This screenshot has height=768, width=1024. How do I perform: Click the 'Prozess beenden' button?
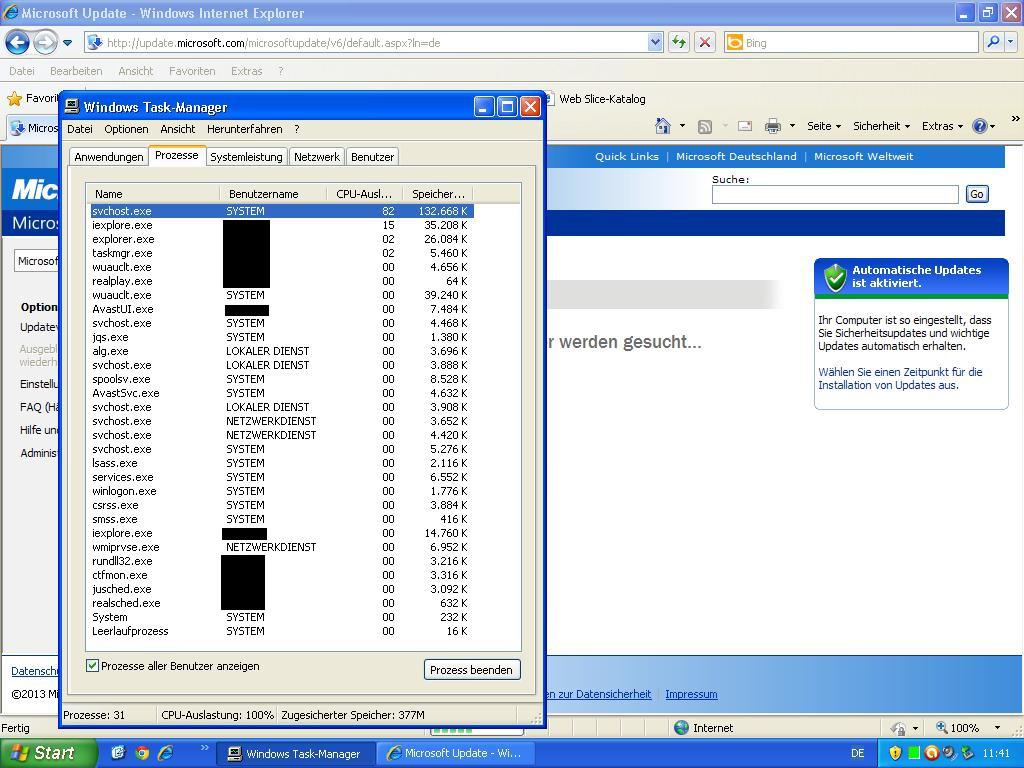click(472, 670)
